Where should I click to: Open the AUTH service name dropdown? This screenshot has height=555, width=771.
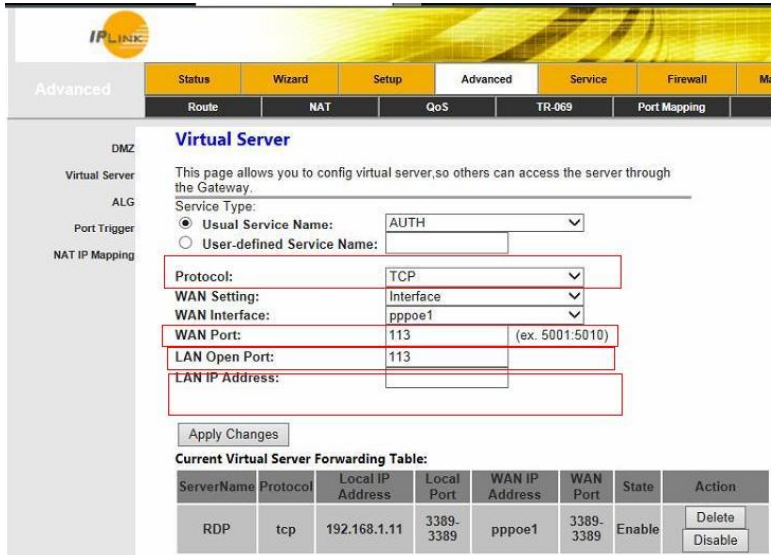point(484,224)
